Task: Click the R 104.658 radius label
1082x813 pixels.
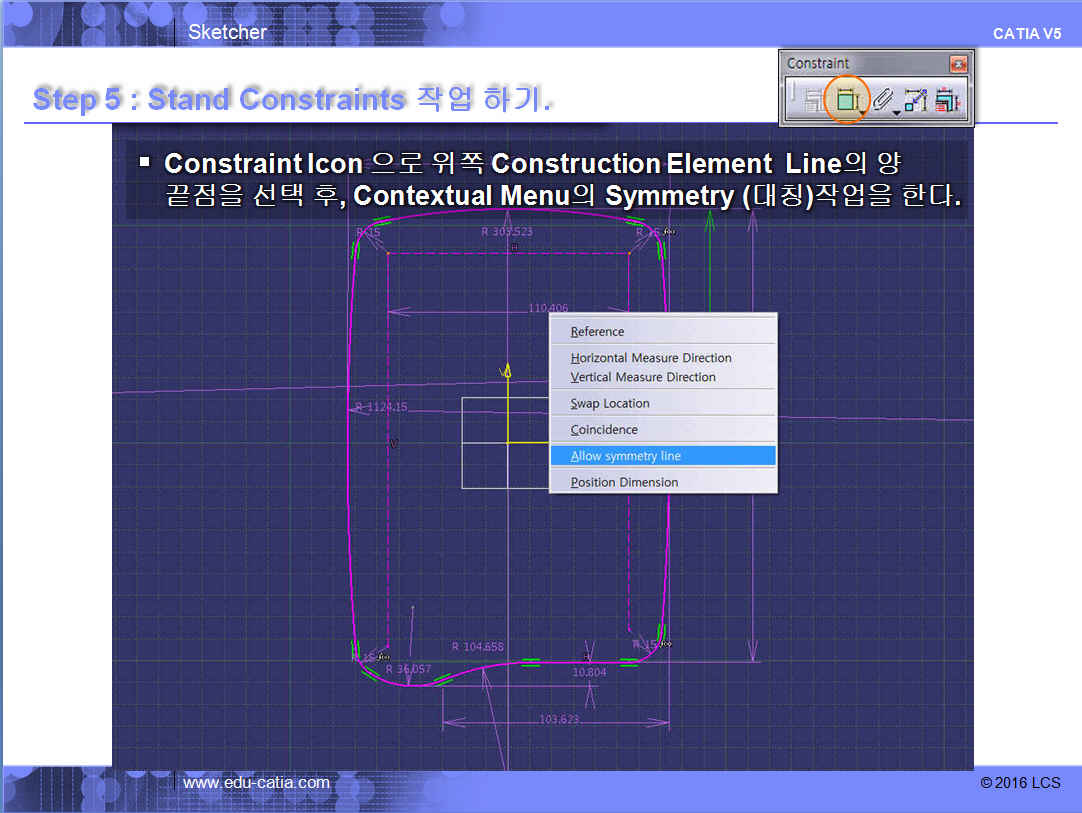Action: (x=478, y=647)
